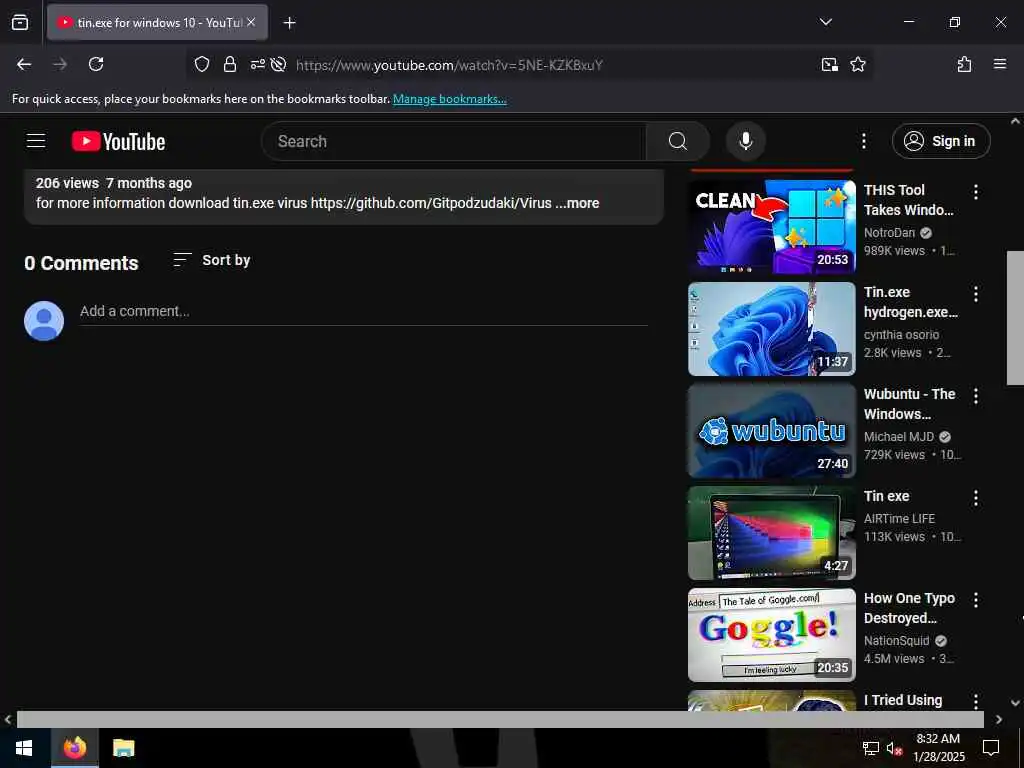
Task: Click the NationSquid channel name
Action: point(896,641)
